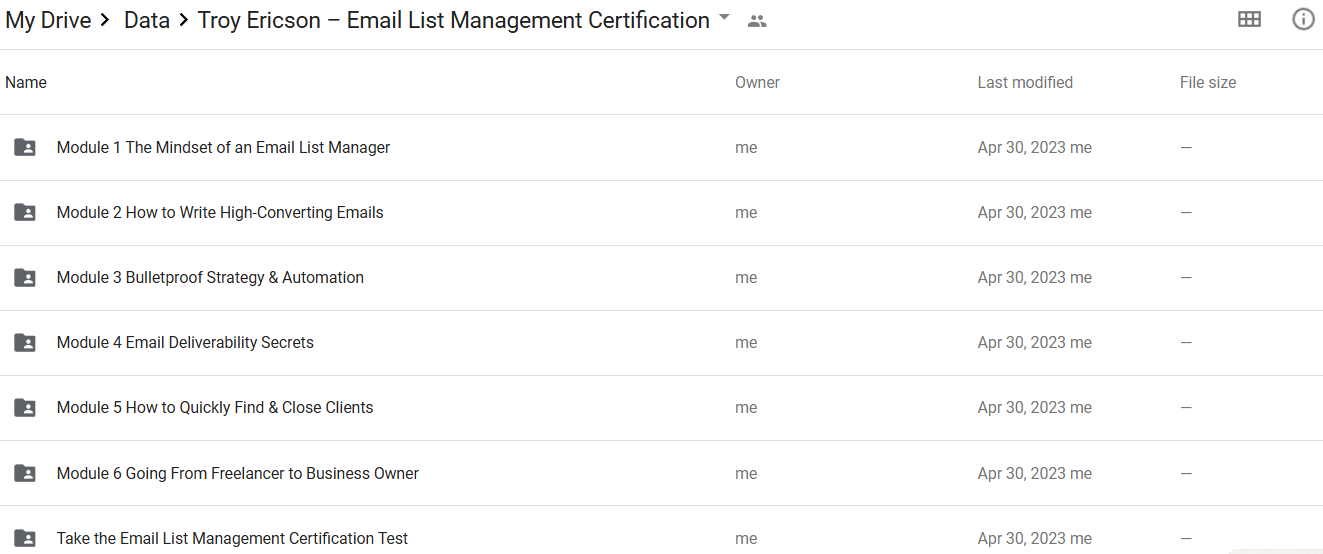The height and width of the screenshot is (554, 1323).
Task: Go to My Drive in breadcrumb
Action: click(48, 20)
